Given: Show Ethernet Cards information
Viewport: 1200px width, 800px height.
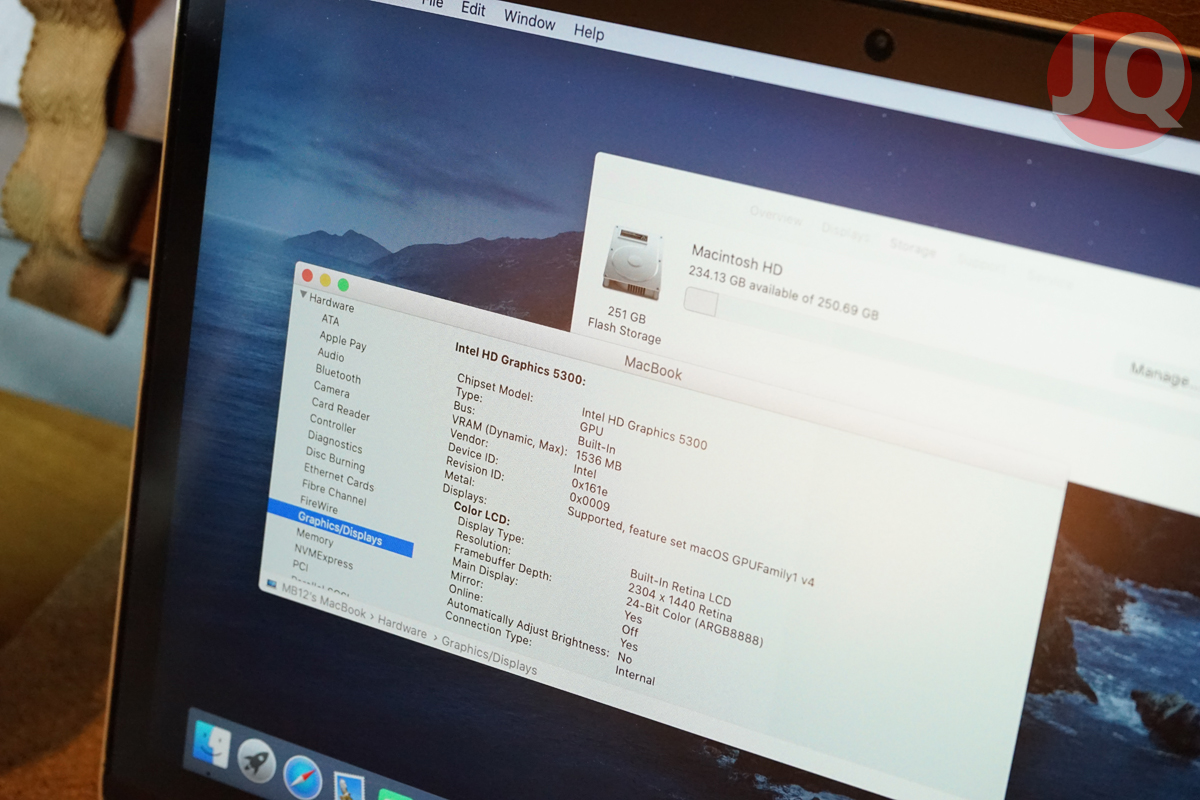Looking at the screenshot, I should click(x=339, y=478).
